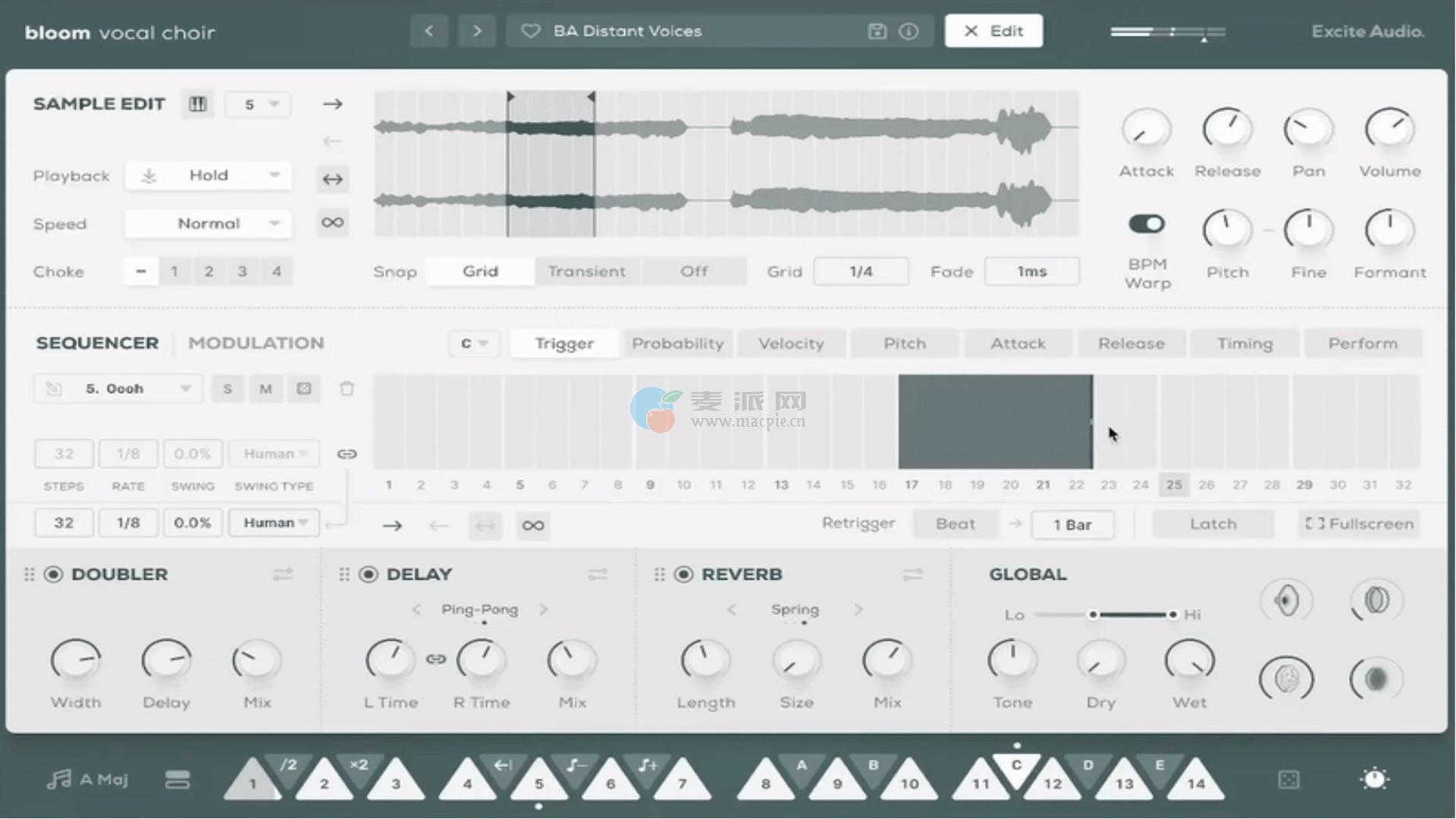Toggle the BPM Warp switch
Viewport: 1456px width, 819px height.
(x=1147, y=224)
